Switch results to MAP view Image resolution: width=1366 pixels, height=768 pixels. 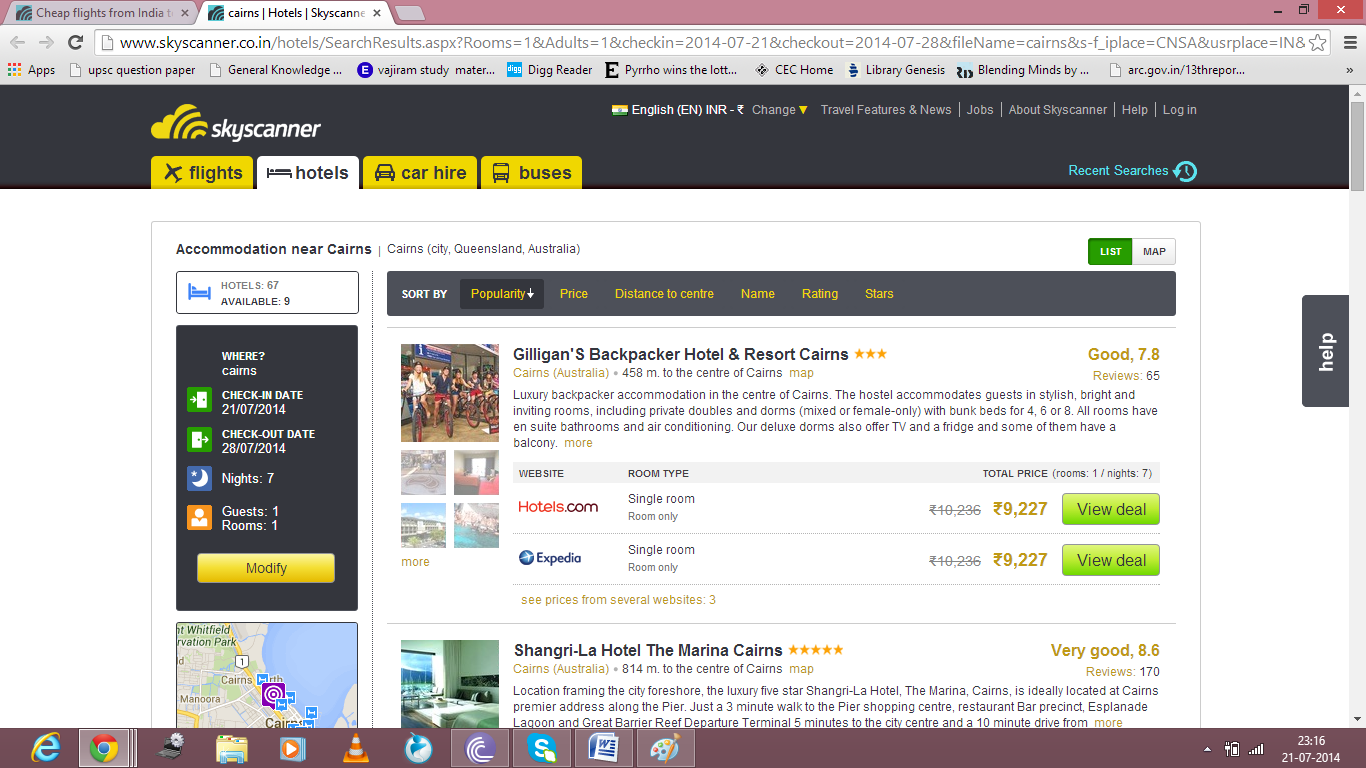point(1154,252)
